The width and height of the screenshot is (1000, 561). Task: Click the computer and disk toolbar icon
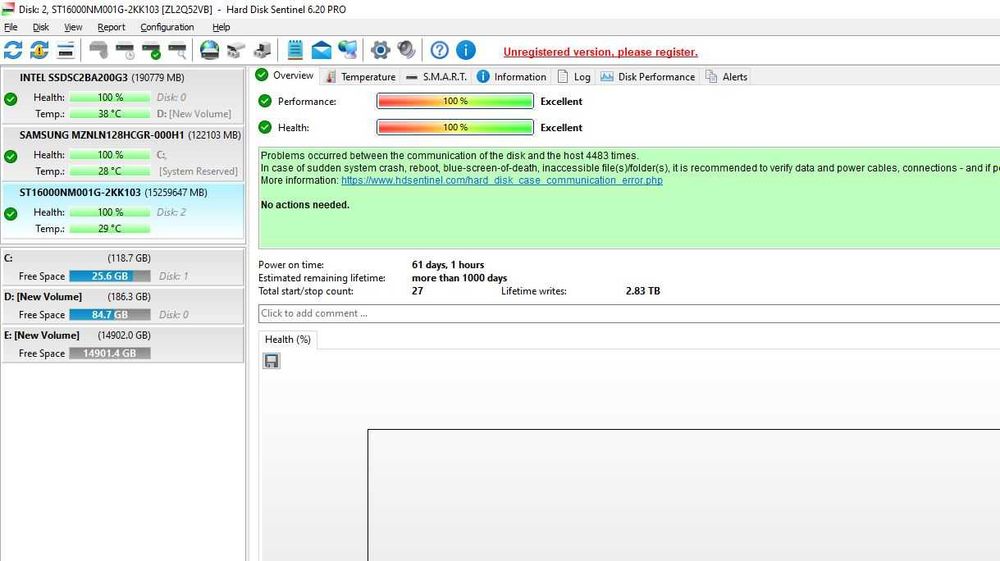click(262, 50)
